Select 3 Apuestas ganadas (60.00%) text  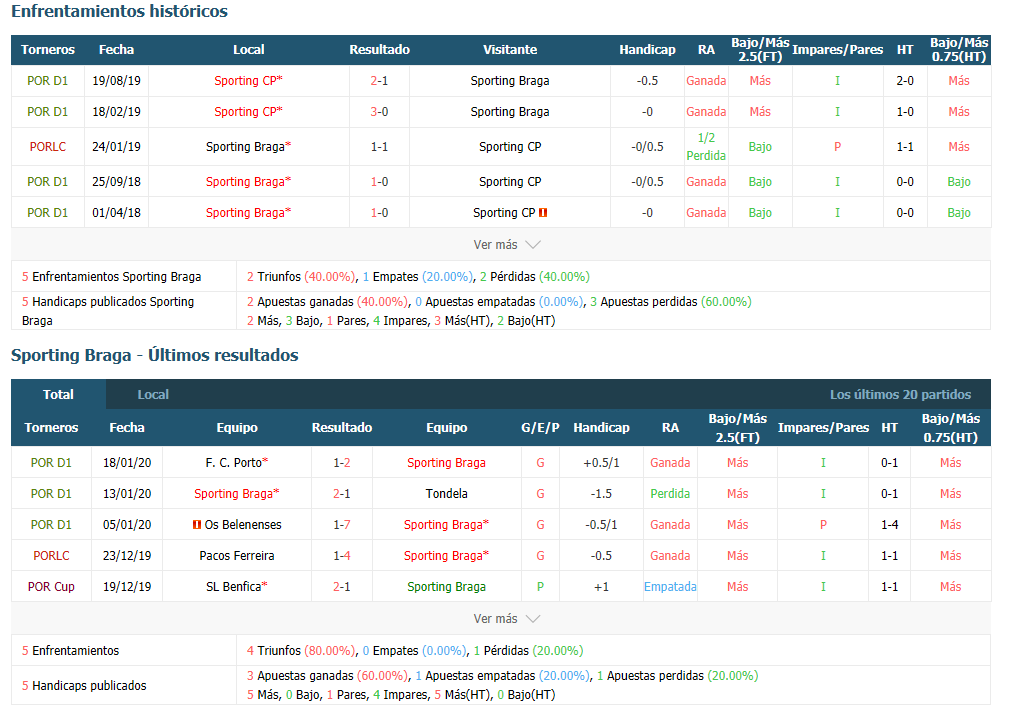point(327,676)
